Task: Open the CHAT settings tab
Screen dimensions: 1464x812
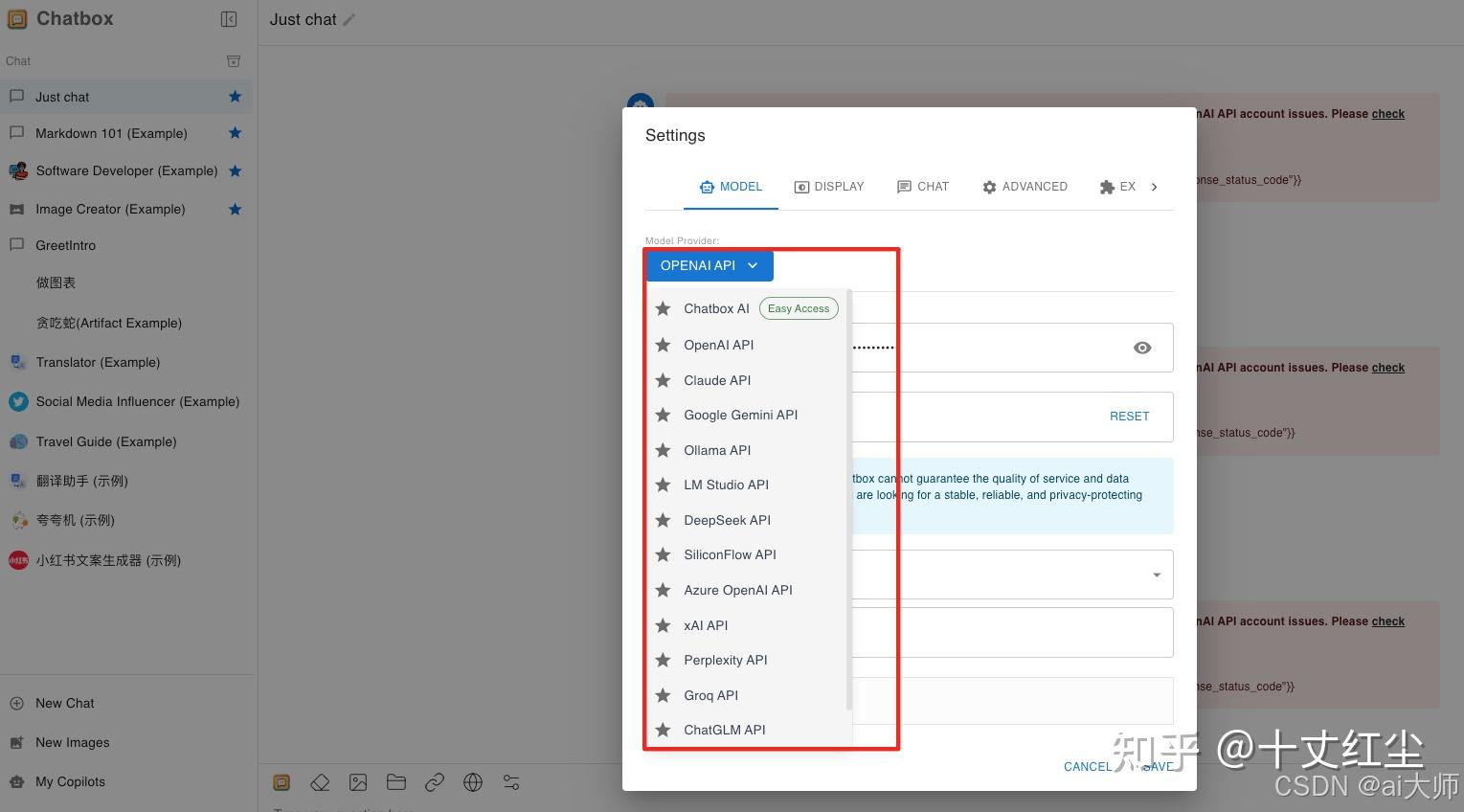Action: click(x=923, y=187)
